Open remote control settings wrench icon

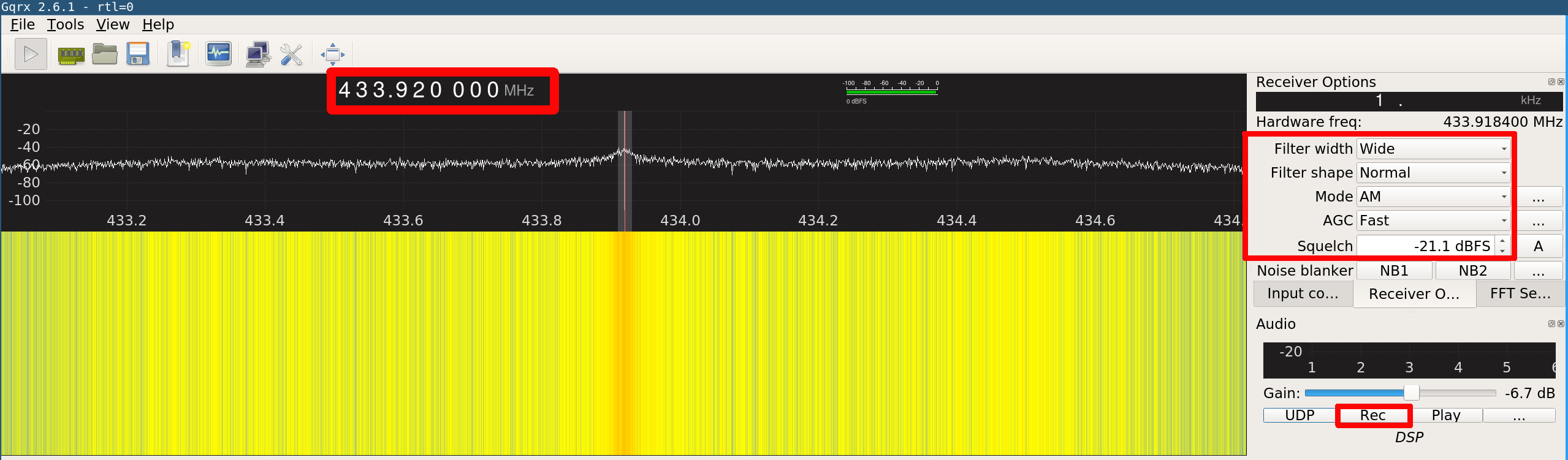(291, 55)
